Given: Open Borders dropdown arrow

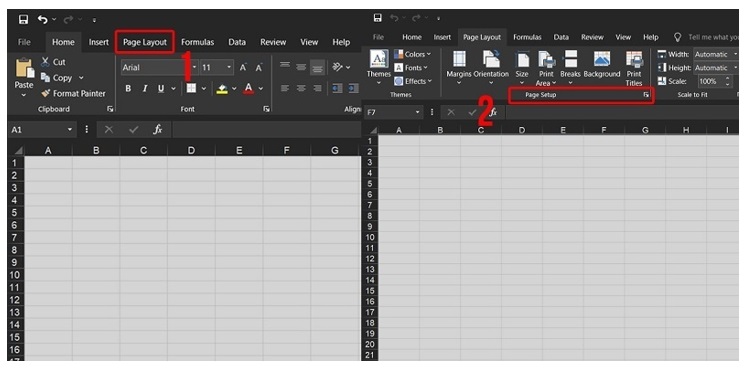Looking at the screenshot, I should pyautogui.click(x=204, y=88).
